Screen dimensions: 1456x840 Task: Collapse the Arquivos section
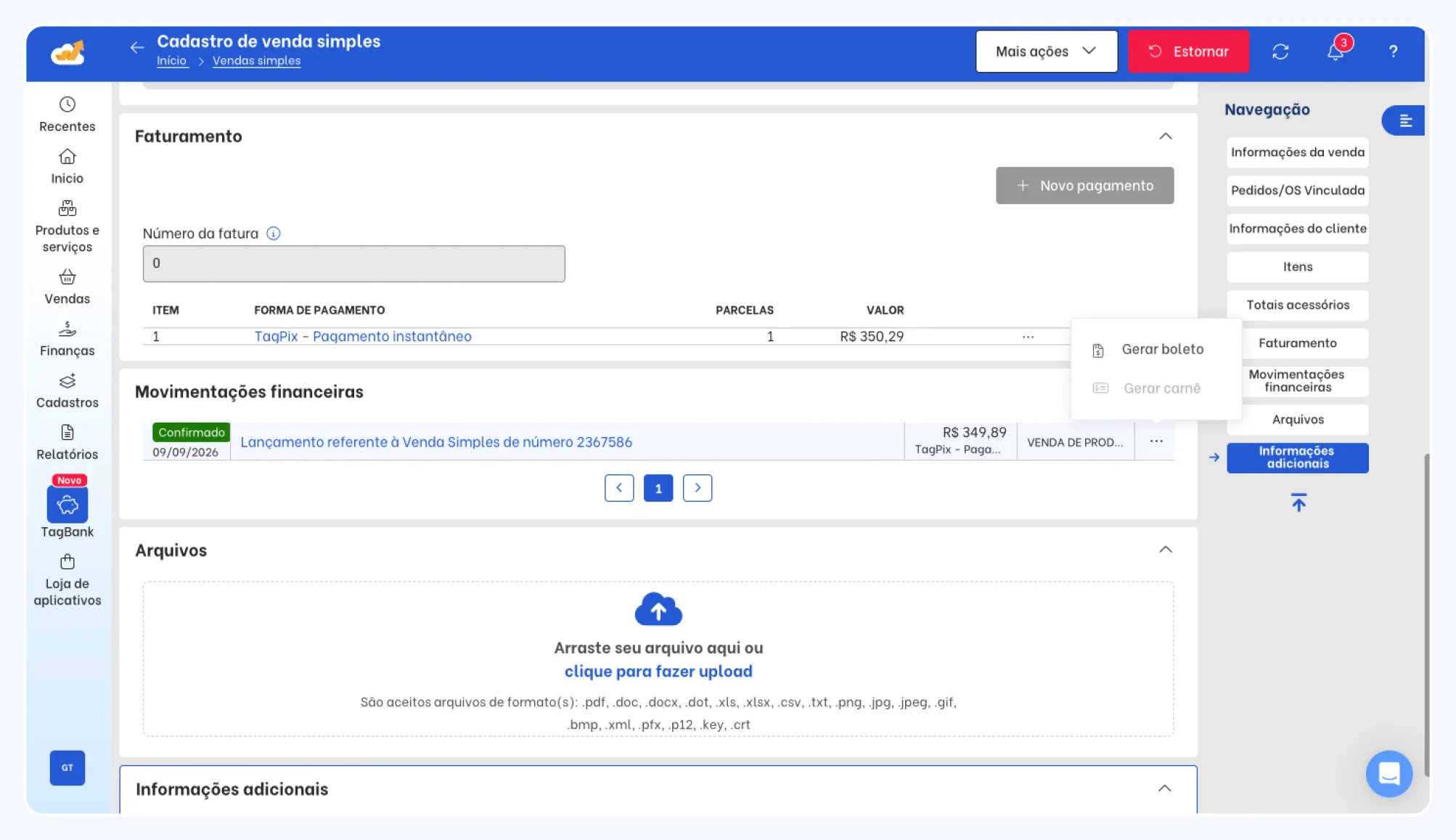click(x=1165, y=549)
